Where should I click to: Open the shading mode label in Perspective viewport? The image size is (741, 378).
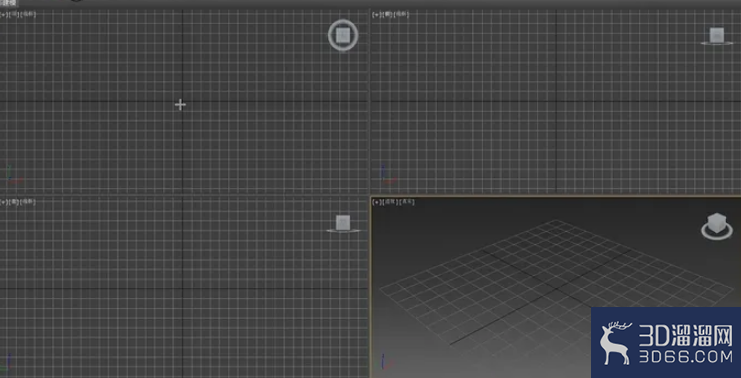407,202
